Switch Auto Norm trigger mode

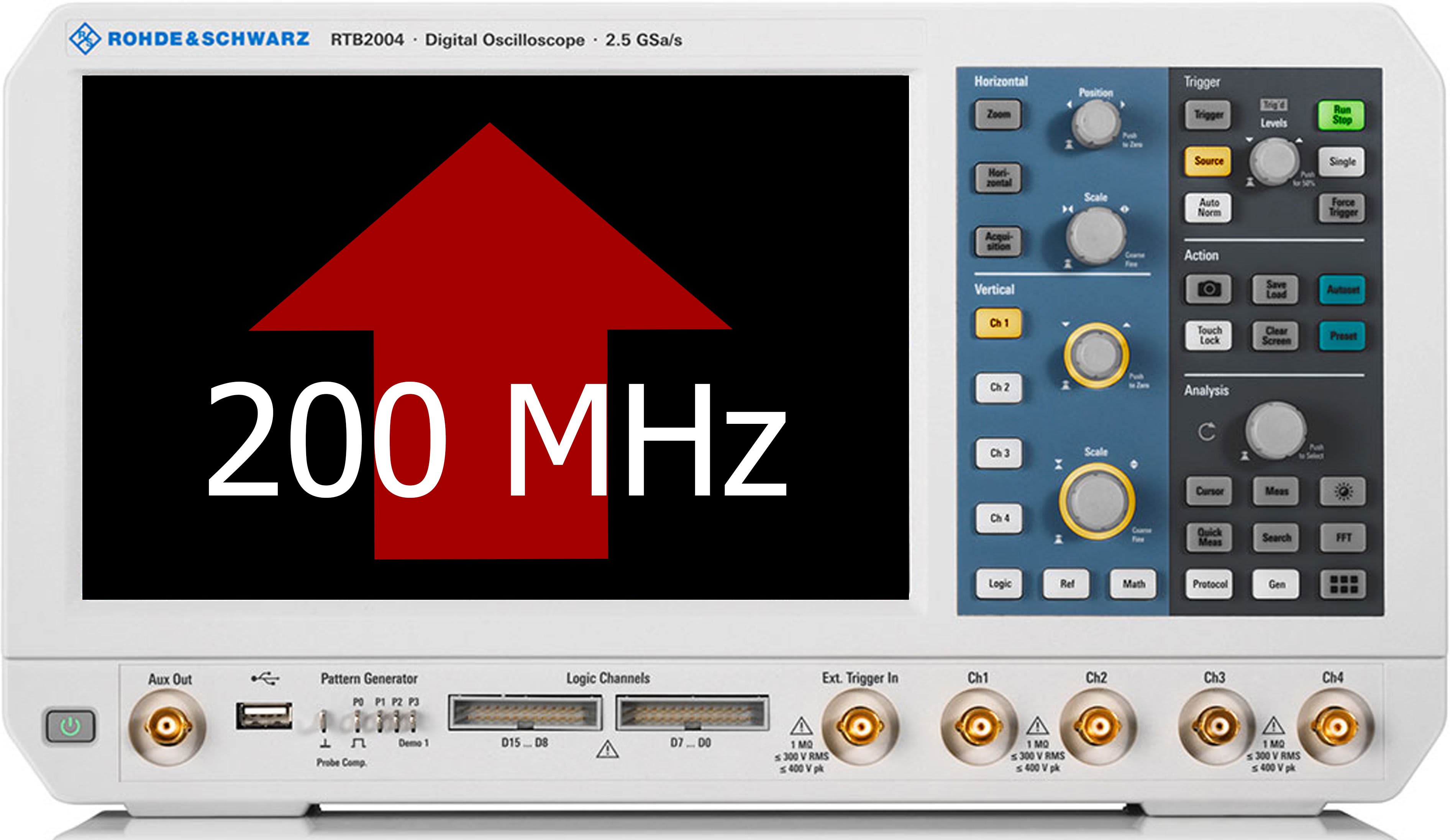[1208, 208]
